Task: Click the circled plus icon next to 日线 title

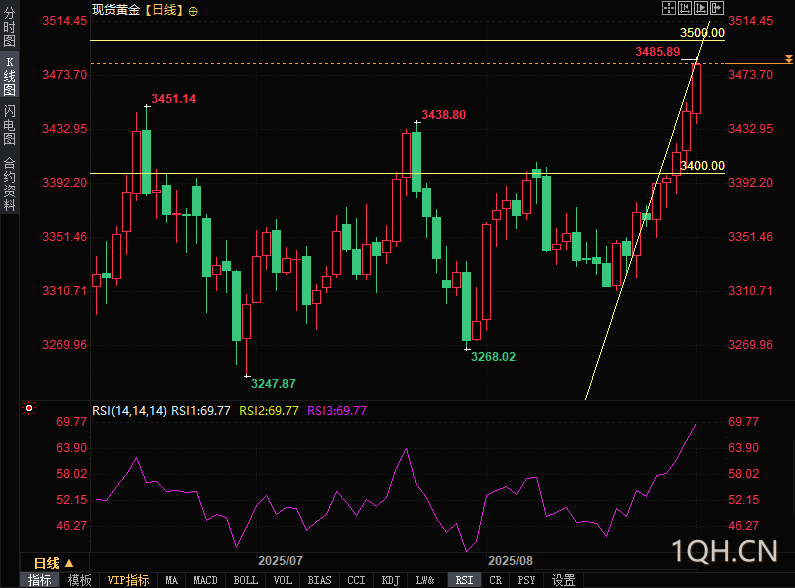Action: coord(193,12)
